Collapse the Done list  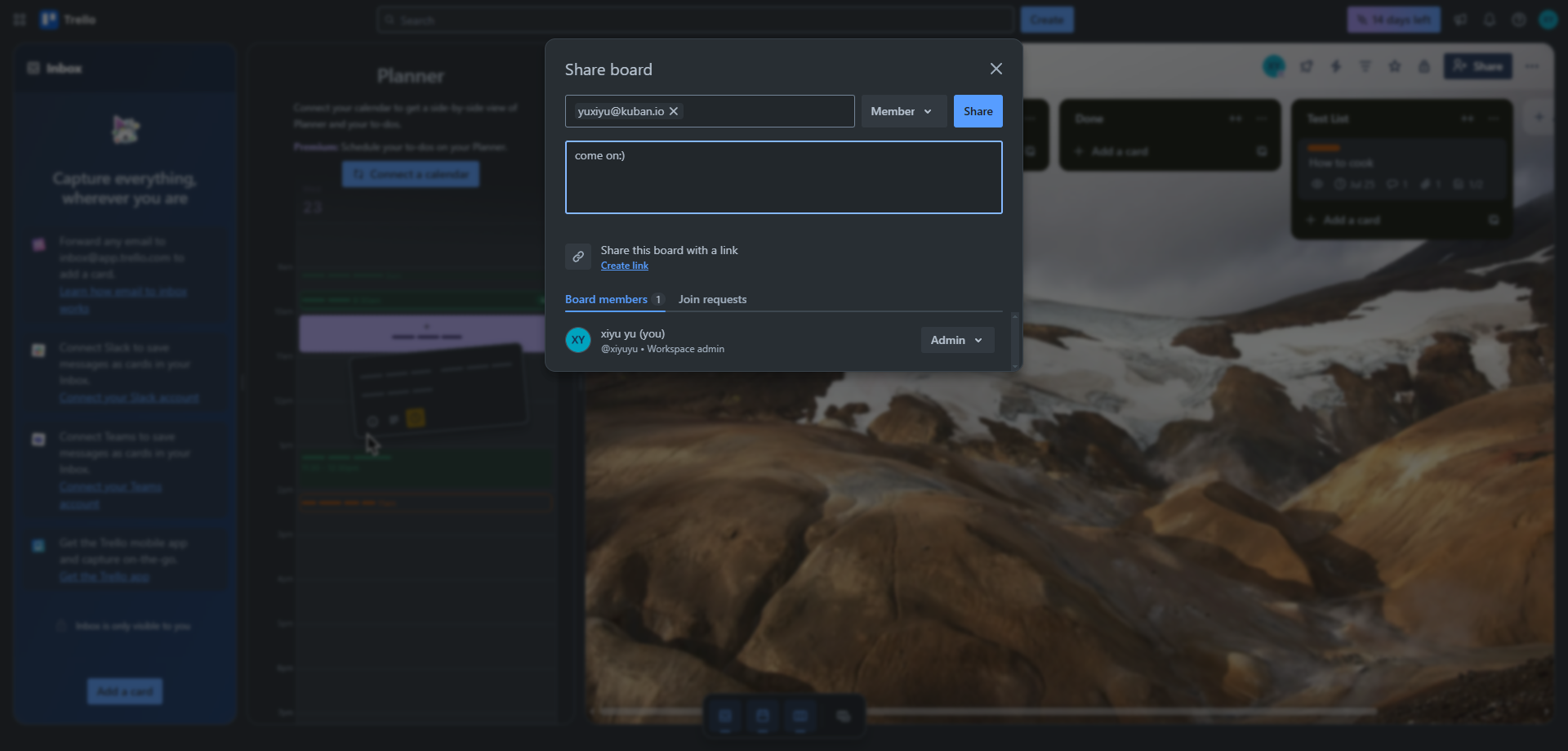1236,118
